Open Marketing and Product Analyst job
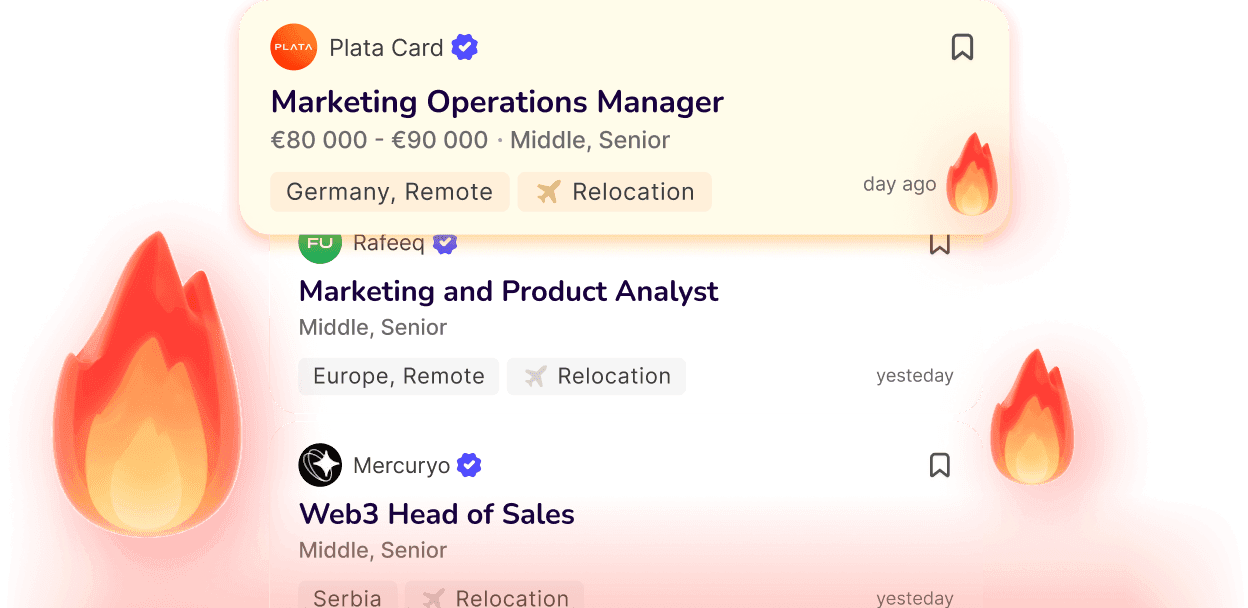1248x608 pixels. [x=508, y=291]
